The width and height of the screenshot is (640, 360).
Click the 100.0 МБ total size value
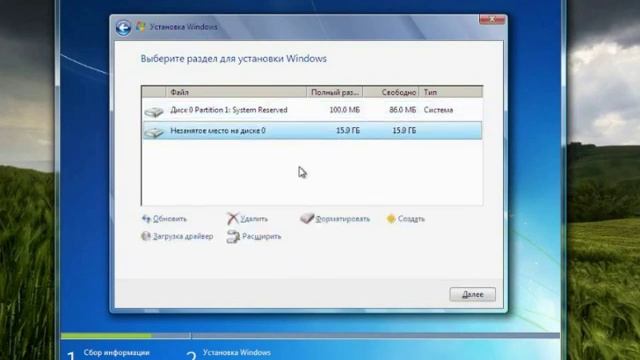(345, 110)
